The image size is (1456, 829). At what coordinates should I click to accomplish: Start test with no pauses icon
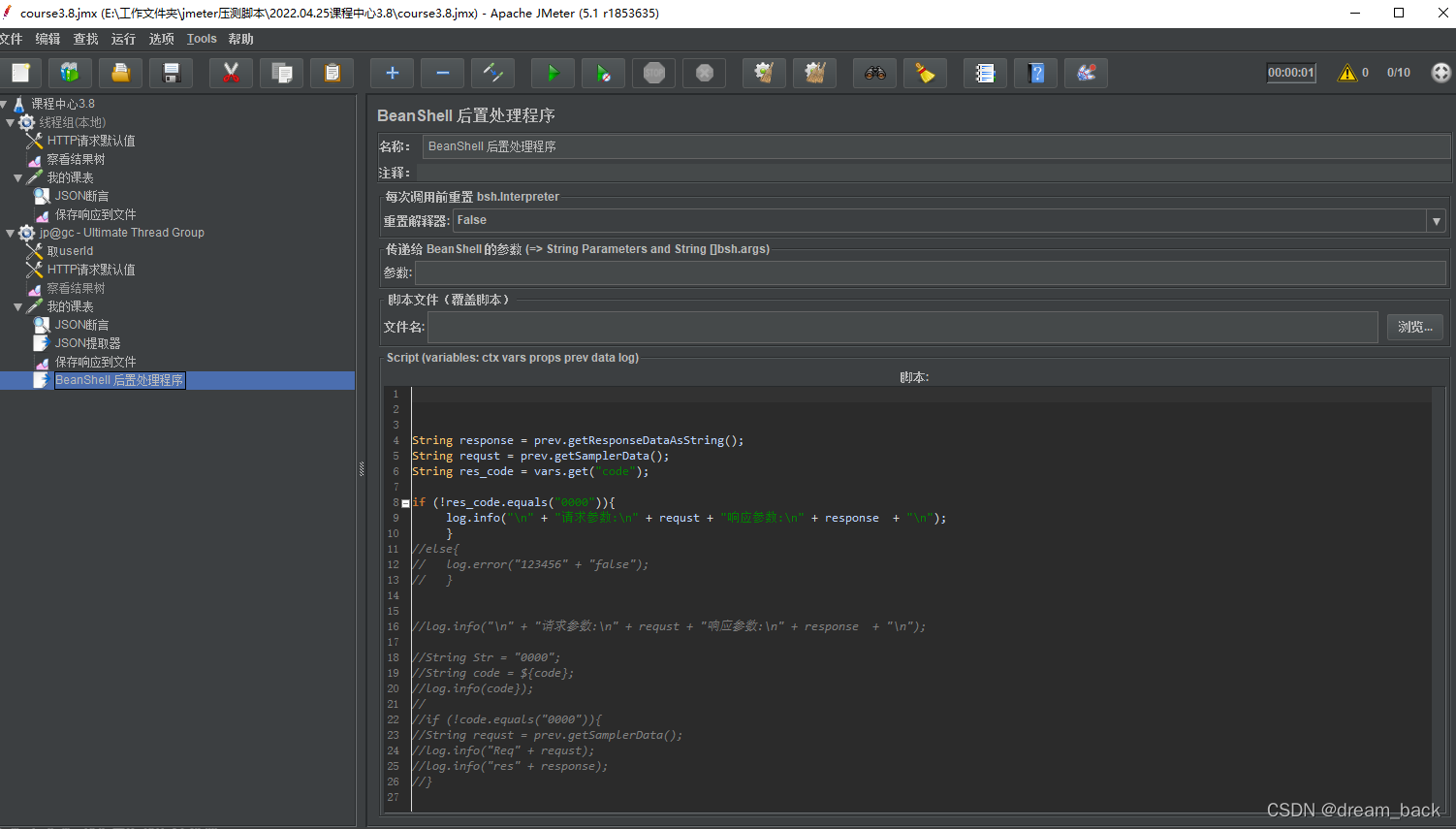(x=603, y=73)
